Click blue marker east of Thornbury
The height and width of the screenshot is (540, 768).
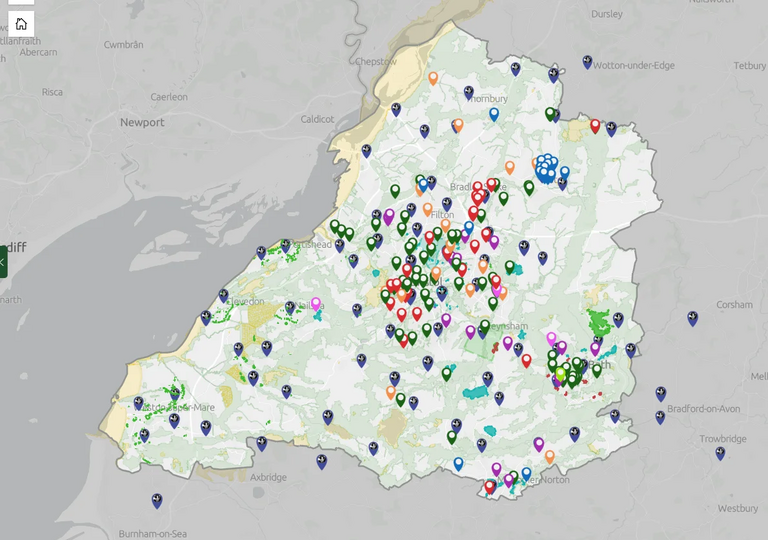[494, 114]
